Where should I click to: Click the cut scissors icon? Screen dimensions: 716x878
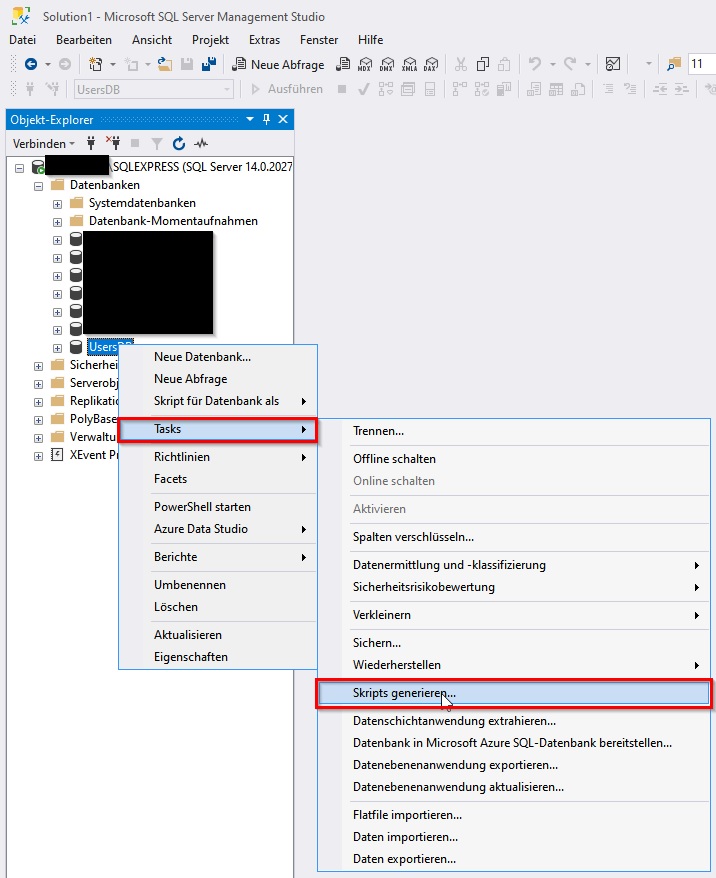(x=460, y=64)
